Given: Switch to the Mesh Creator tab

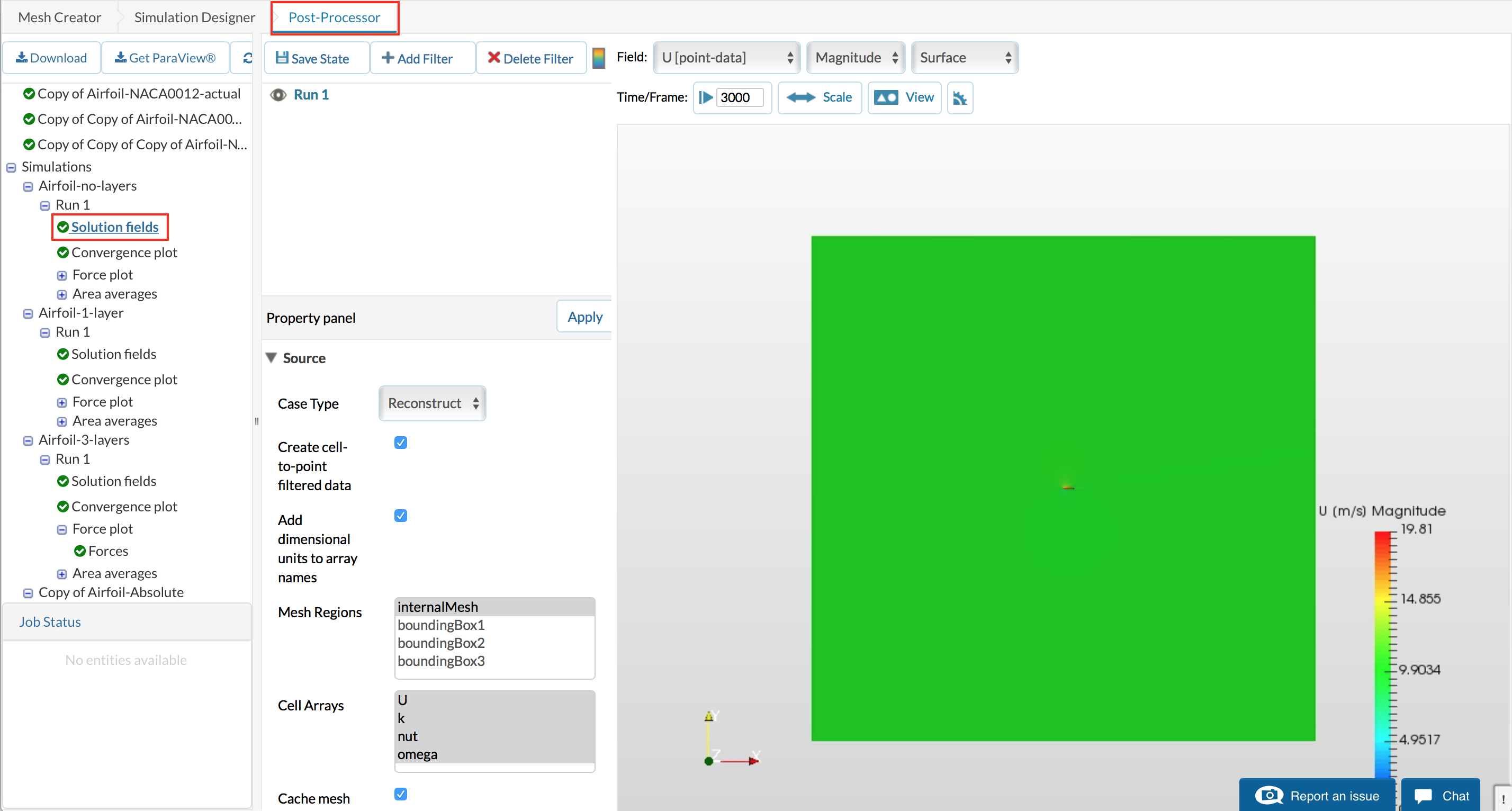Looking at the screenshot, I should pyautogui.click(x=59, y=17).
